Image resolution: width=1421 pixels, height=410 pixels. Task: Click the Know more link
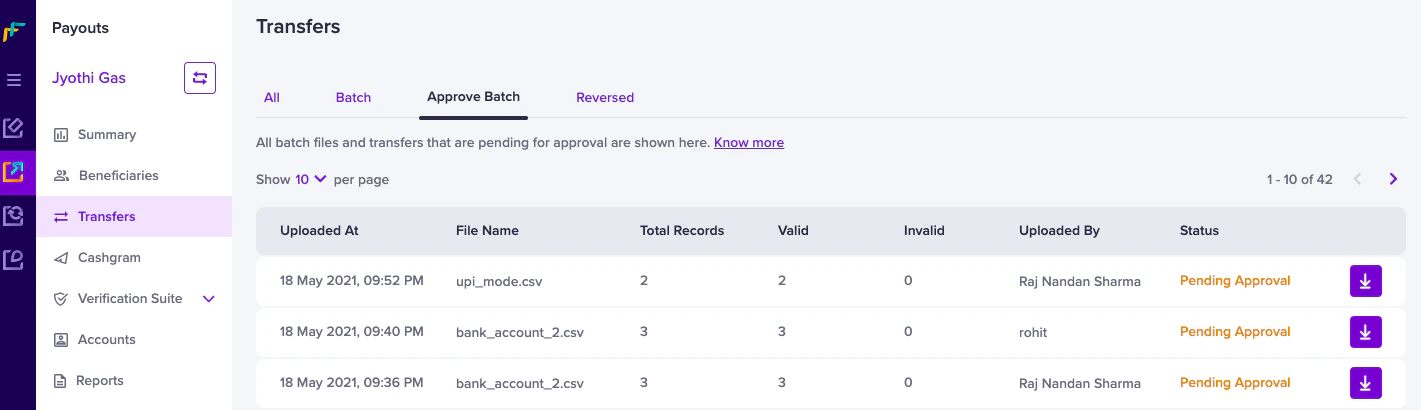(749, 143)
